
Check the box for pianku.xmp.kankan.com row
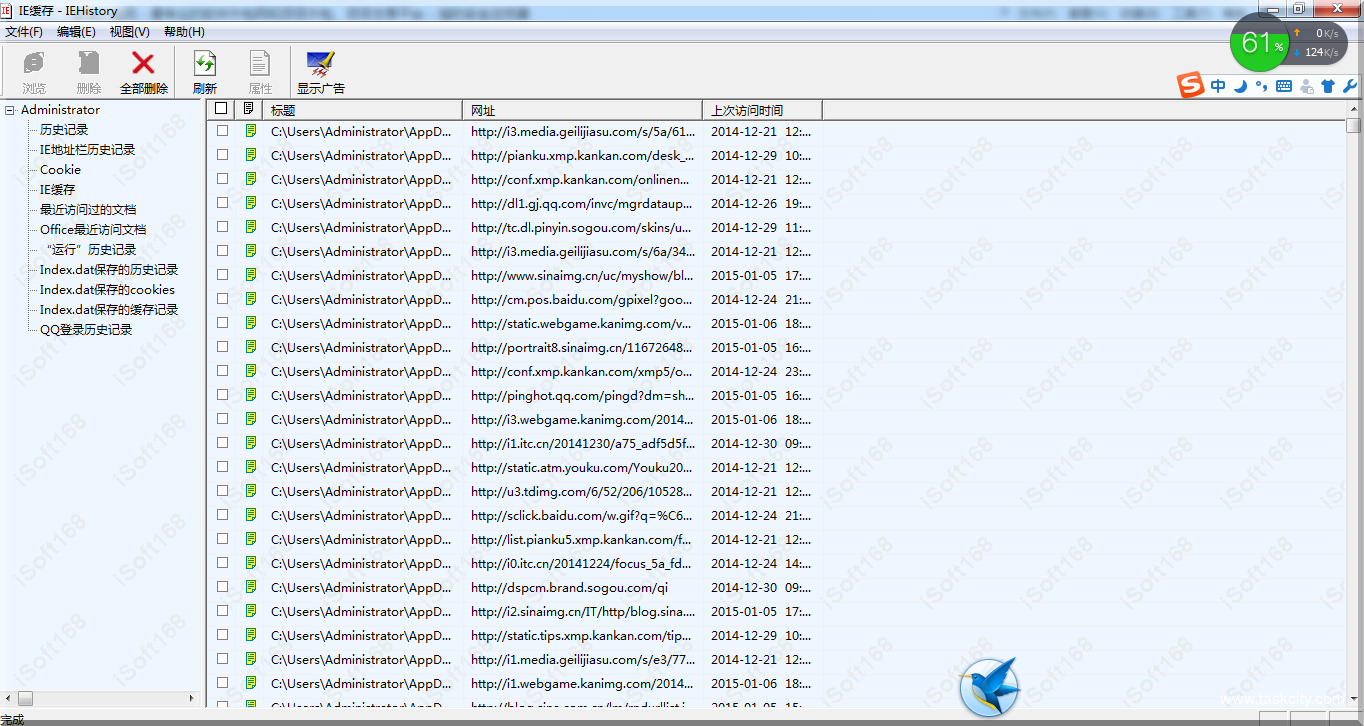(222, 156)
